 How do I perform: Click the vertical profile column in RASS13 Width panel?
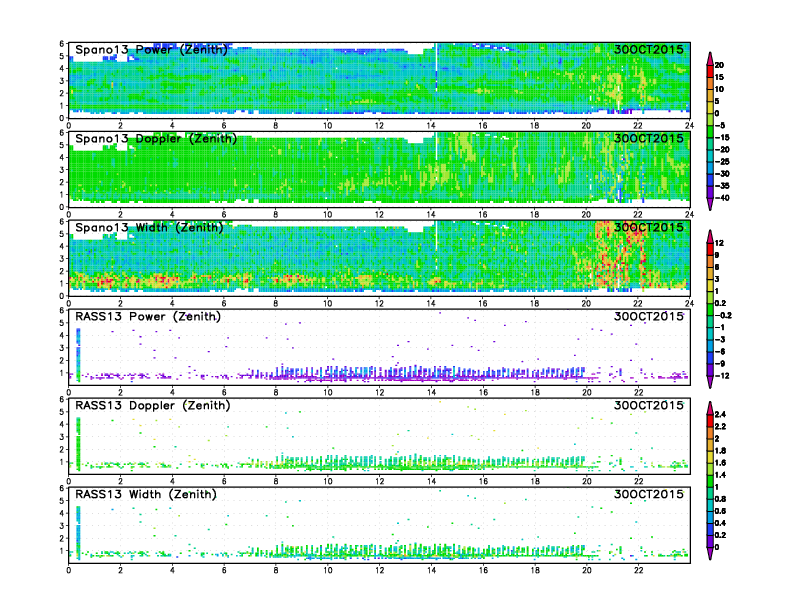pos(78,533)
